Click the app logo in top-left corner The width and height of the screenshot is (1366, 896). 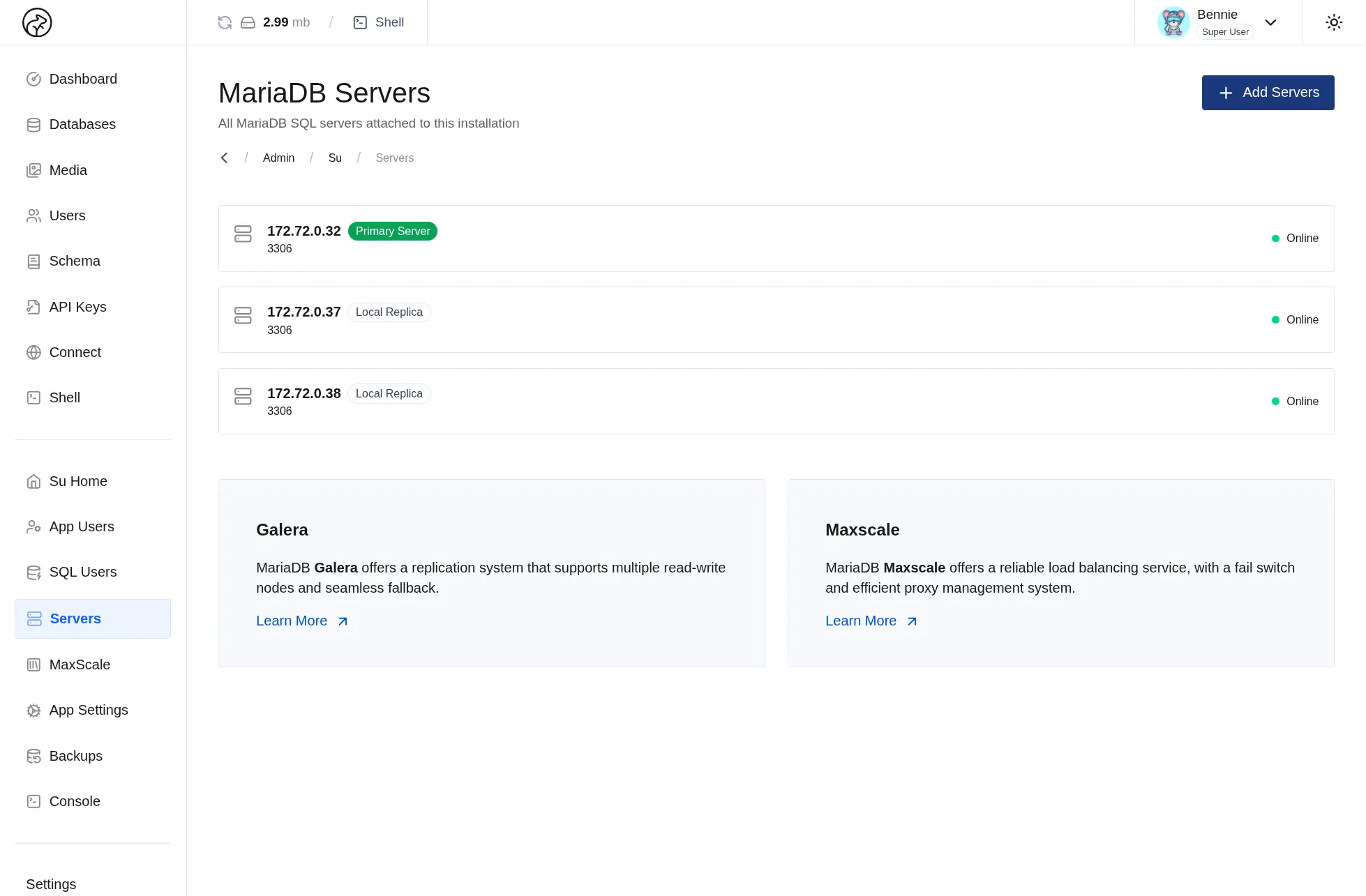(37, 22)
